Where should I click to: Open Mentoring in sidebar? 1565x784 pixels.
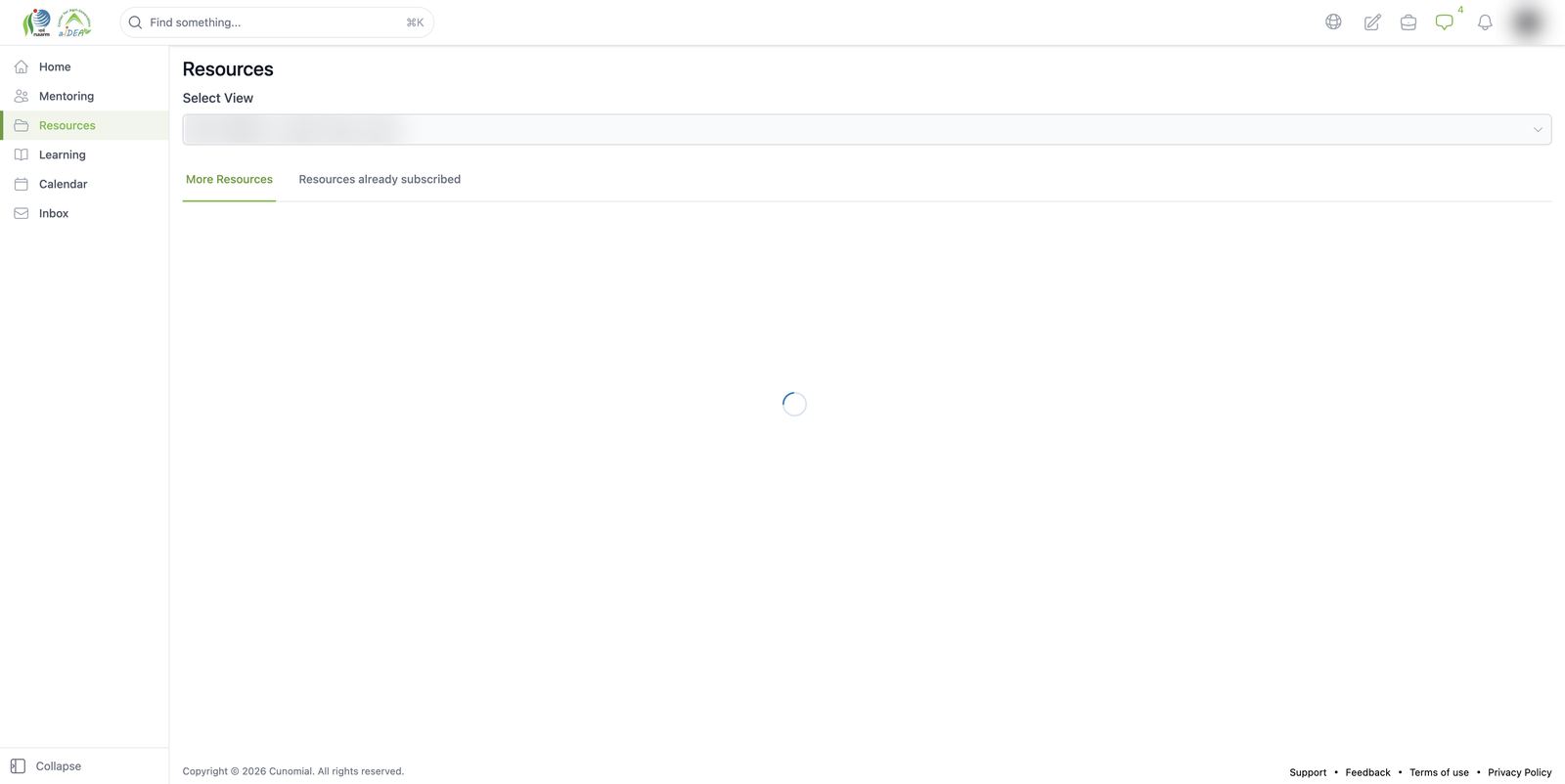(67, 97)
